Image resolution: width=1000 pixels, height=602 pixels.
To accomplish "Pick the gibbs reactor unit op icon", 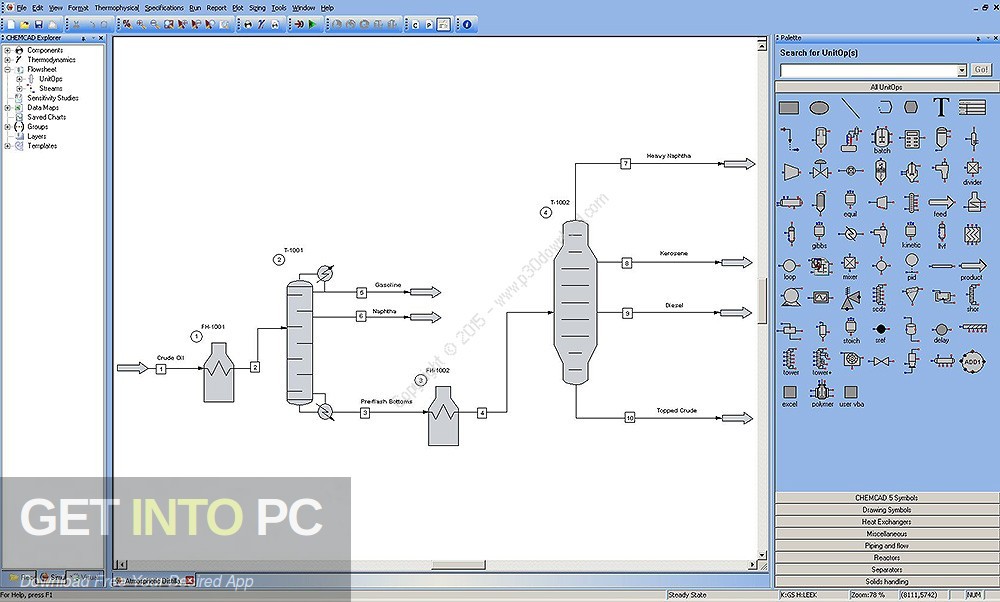I will (819, 235).
